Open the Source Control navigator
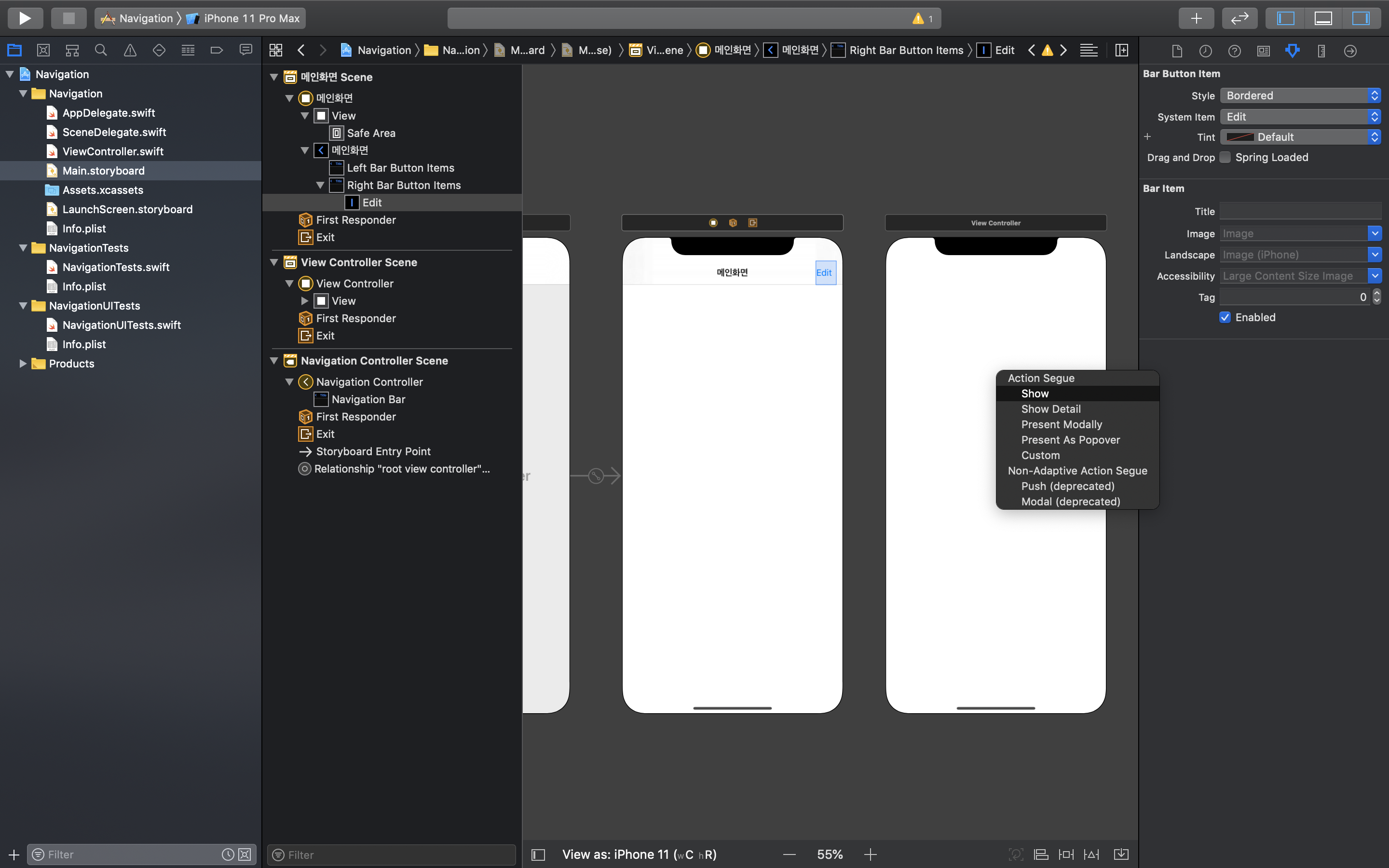Image resolution: width=1389 pixels, height=868 pixels. [43, 51]
